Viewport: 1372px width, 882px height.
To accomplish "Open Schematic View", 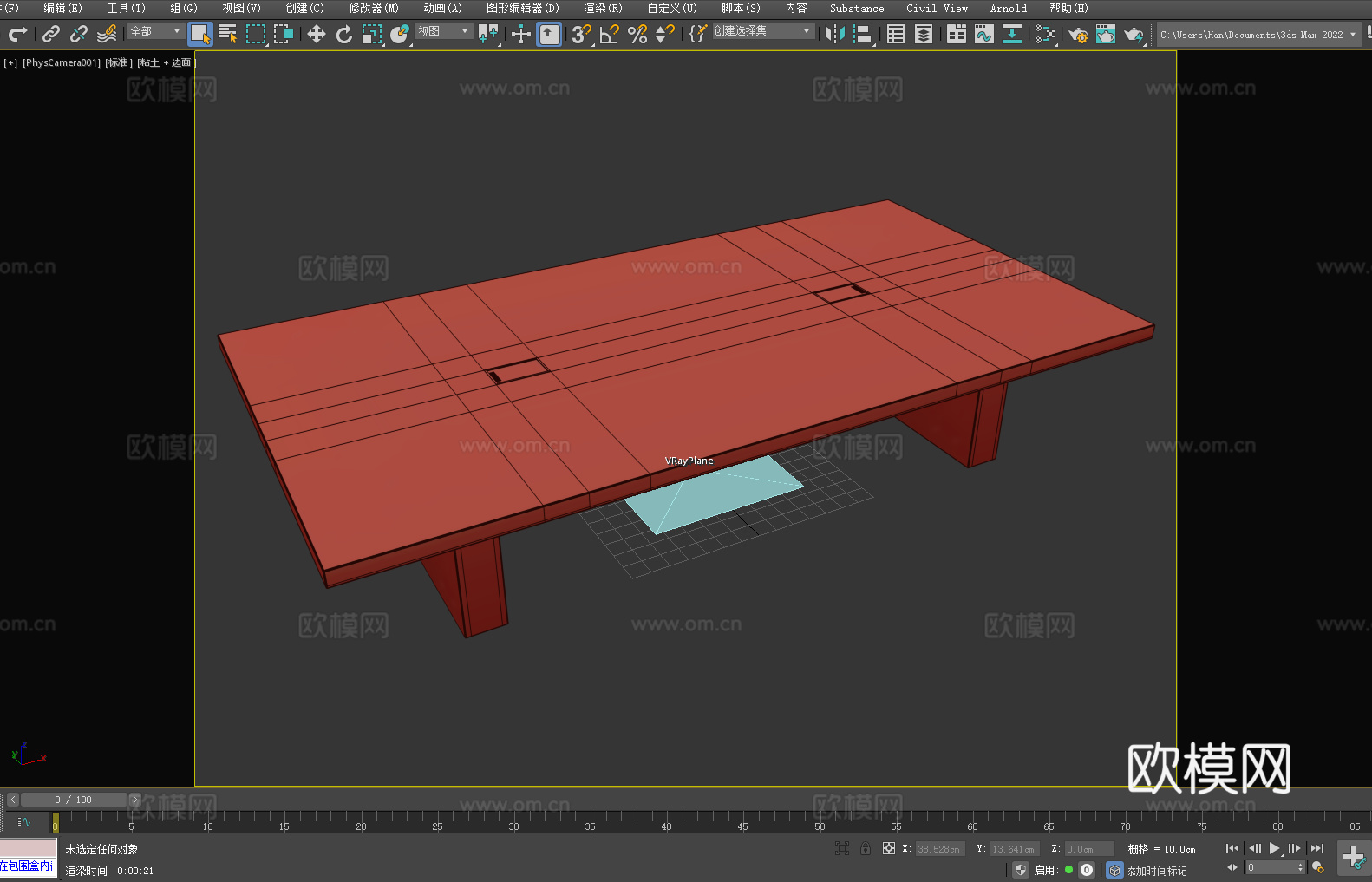I will point(1045,34).
